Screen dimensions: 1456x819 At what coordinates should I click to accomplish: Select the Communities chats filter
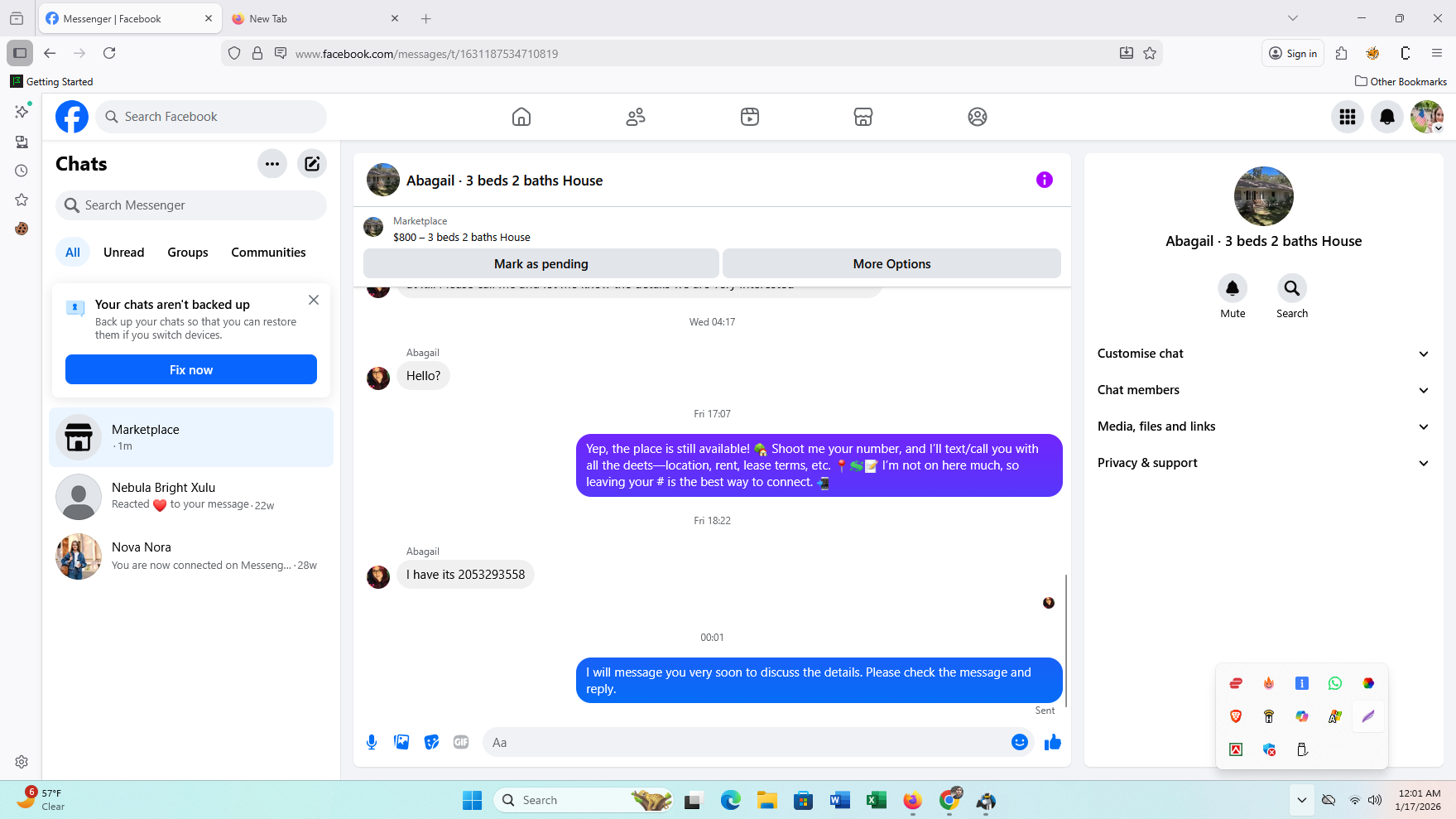(268, 253)
